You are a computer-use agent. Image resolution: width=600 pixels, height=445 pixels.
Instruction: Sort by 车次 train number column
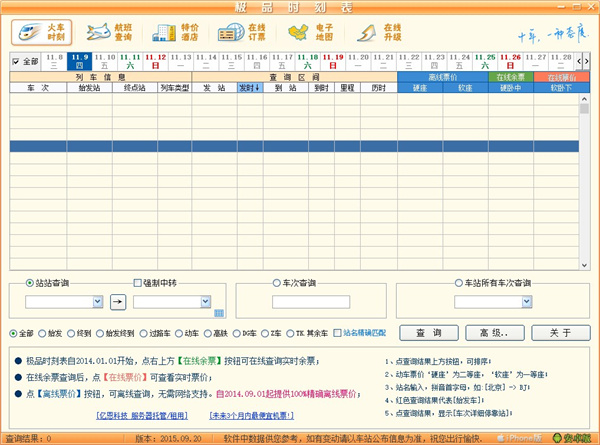[38, 88]
